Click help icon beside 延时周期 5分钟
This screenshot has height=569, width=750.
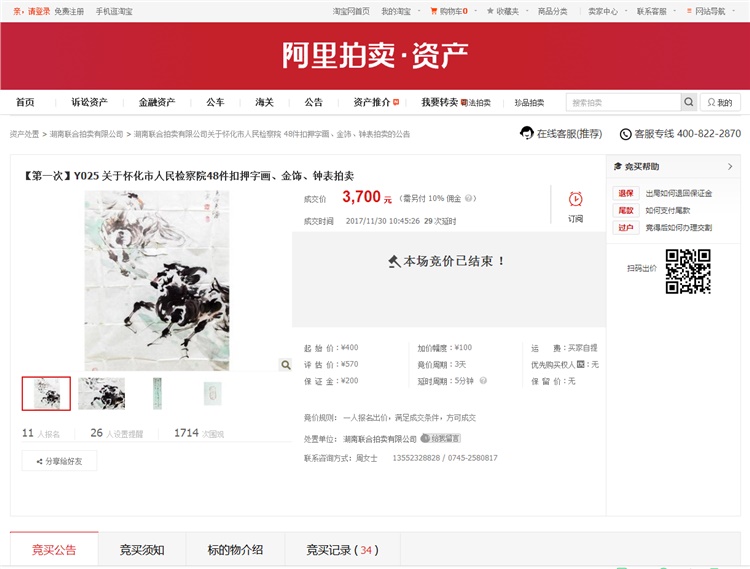pyautogui.click(x=483, y=381)
